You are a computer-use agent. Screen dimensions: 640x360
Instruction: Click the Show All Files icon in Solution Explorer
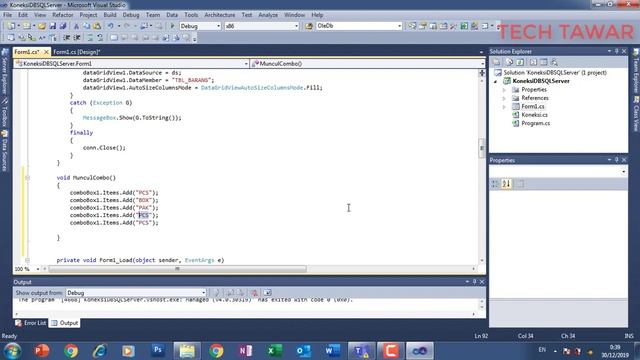509,62
